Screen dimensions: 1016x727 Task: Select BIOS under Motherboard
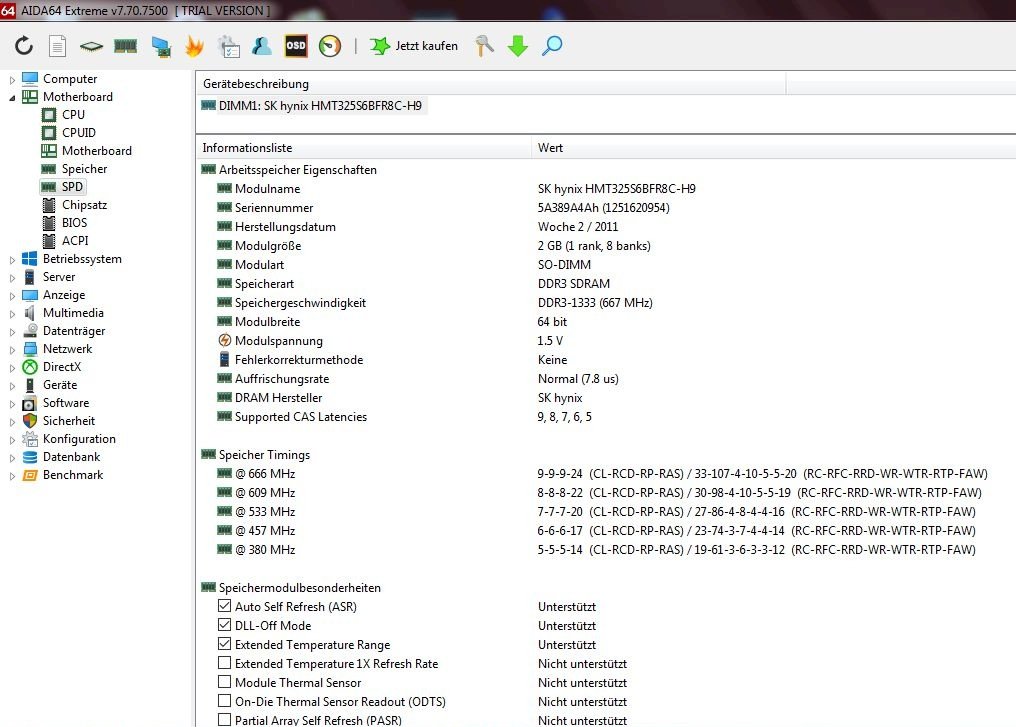[x=74, y=223]
